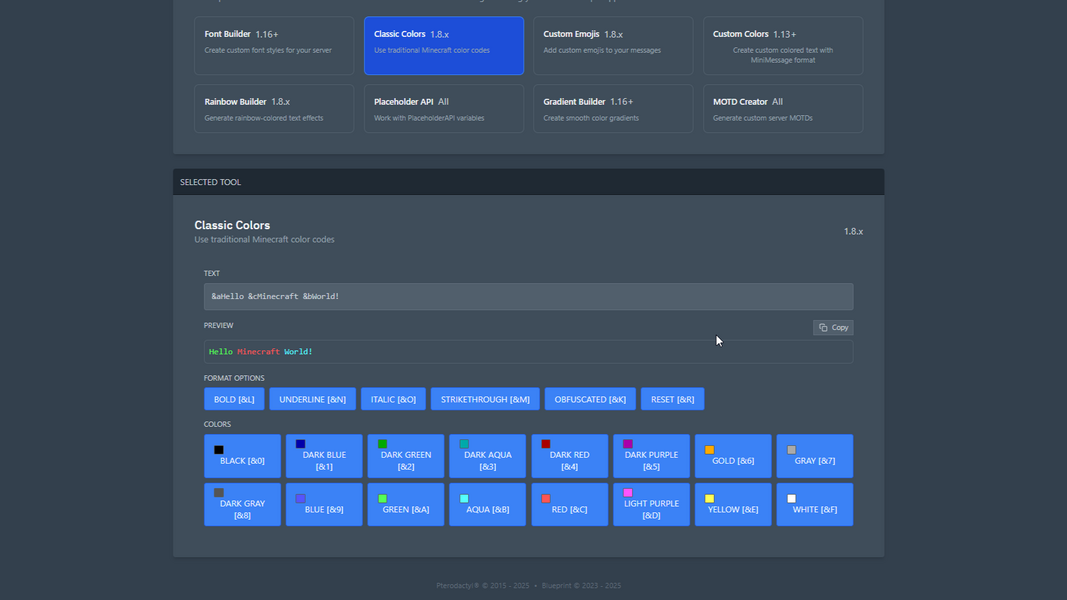Insert OBFUSCATED [&K] format code
The height and width of the screenshot is (600, 1067).
590,399
